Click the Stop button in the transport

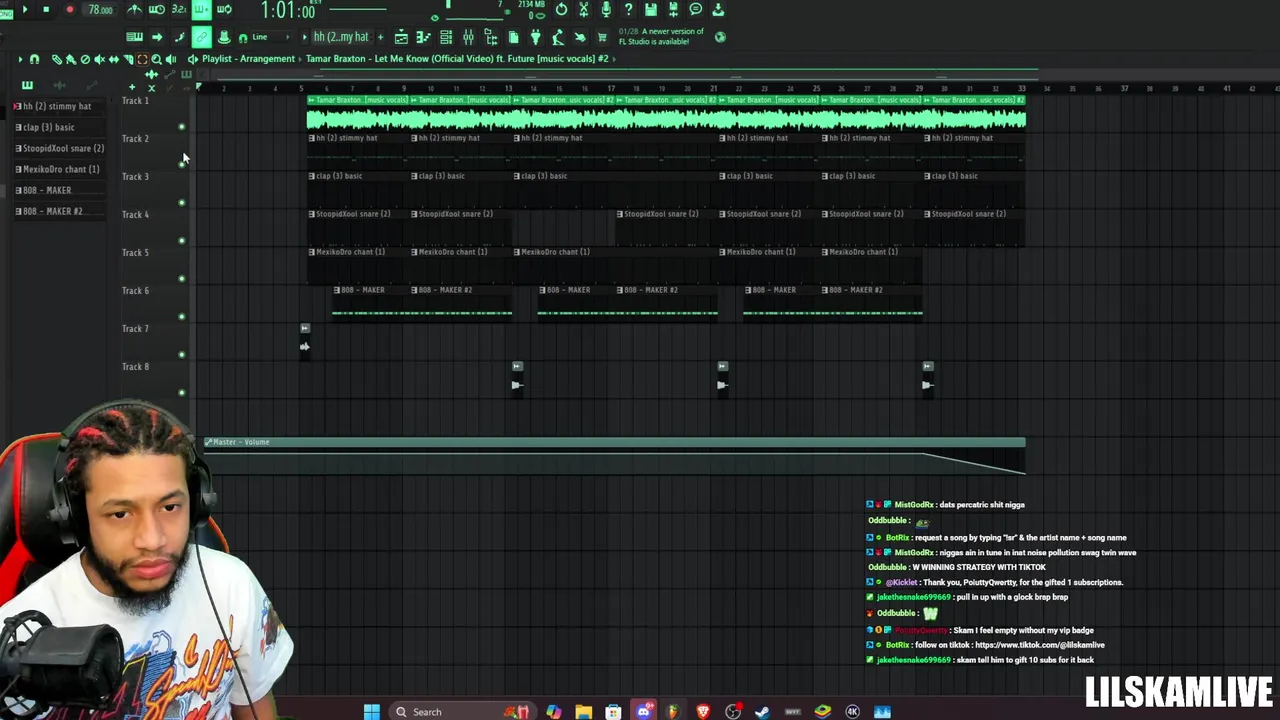click(x=46, y=10)
